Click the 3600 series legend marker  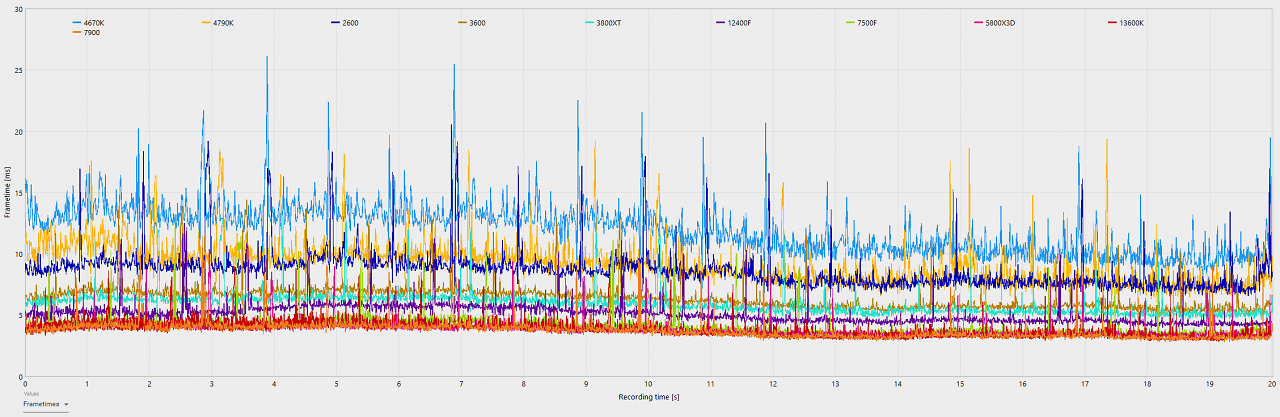tap(462, 22)
